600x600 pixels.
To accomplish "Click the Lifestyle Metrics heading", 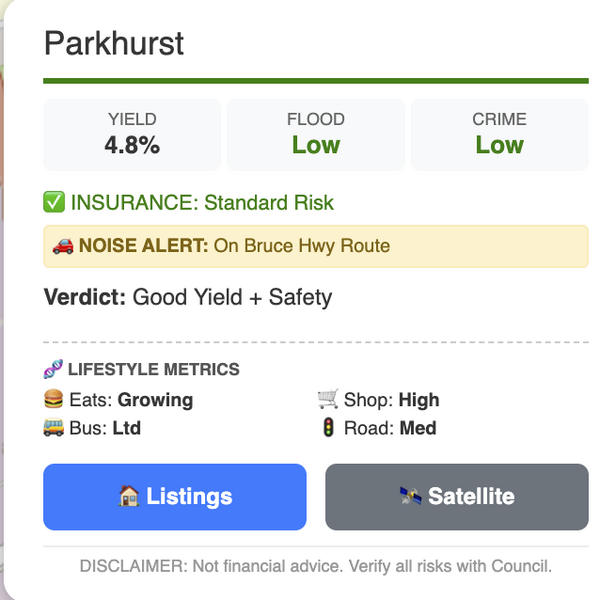I will coord(153,370).
